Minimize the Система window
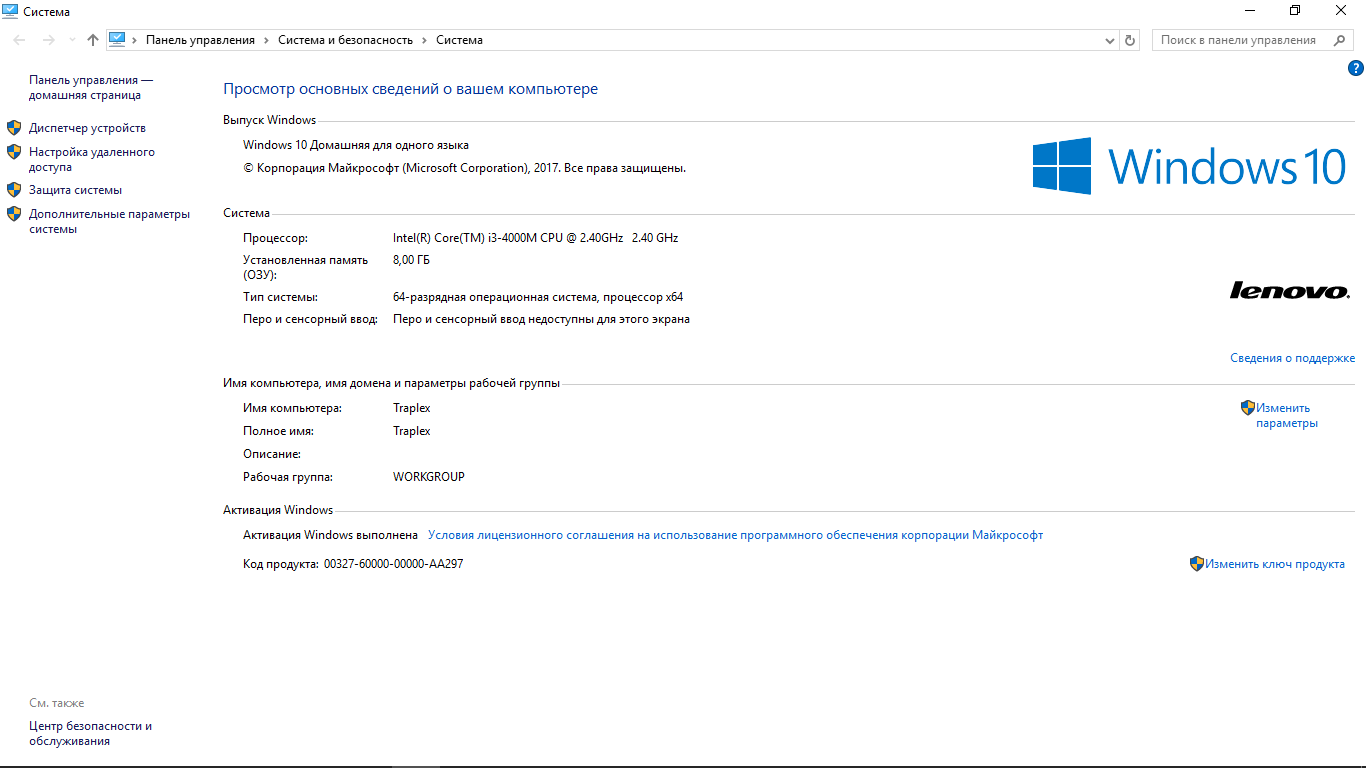The height and width of the screenshot is (768, 1366). (1250, 10)
